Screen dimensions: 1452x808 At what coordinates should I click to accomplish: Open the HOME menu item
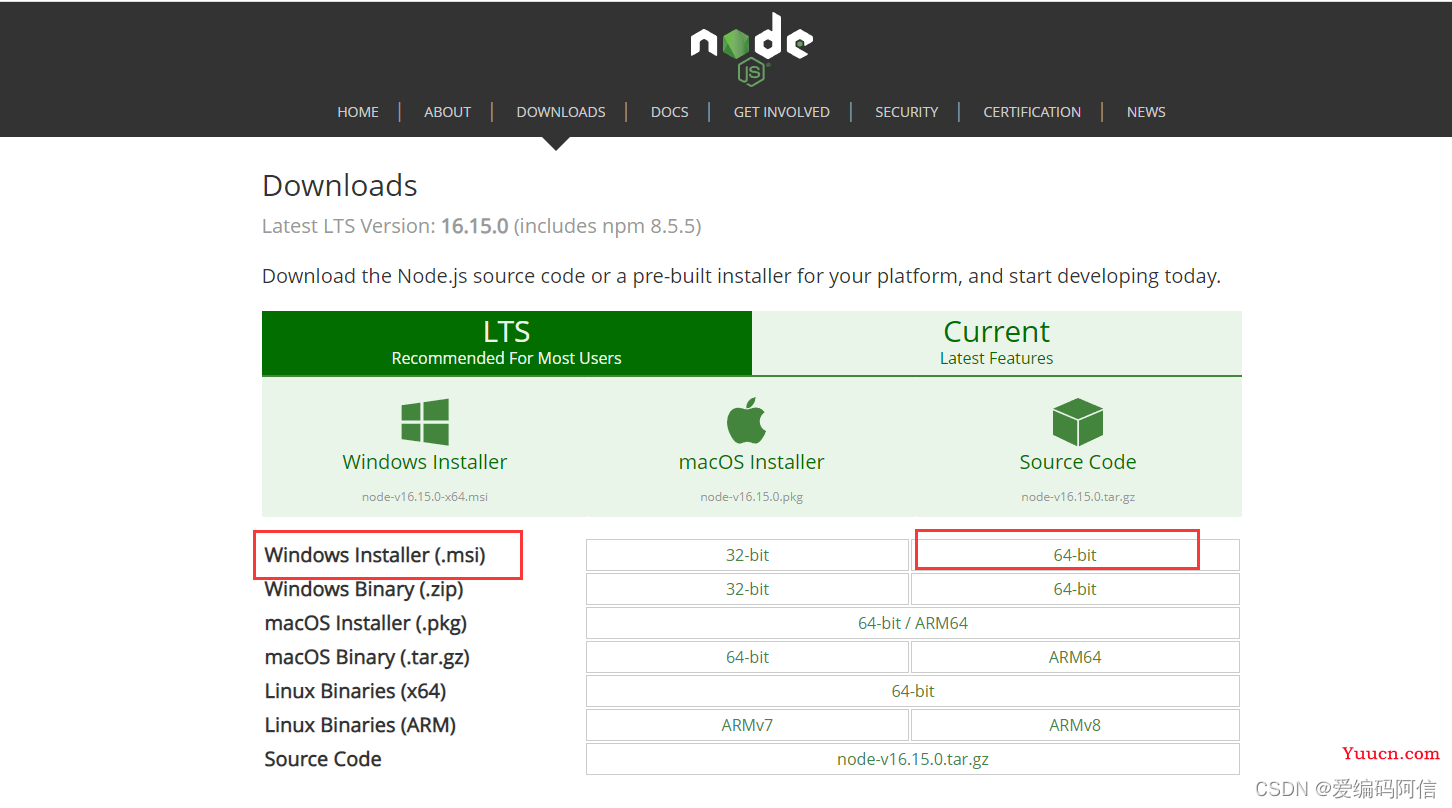tap(358, 112)
